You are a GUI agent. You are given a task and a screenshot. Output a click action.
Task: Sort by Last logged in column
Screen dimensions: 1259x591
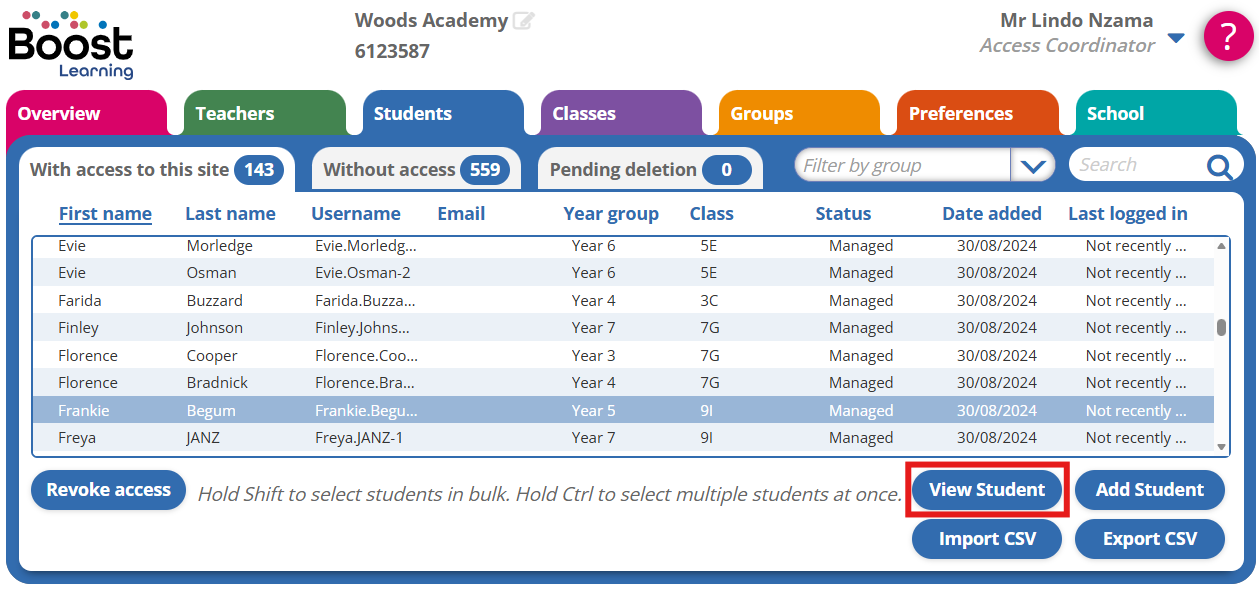click(1127, 214)
